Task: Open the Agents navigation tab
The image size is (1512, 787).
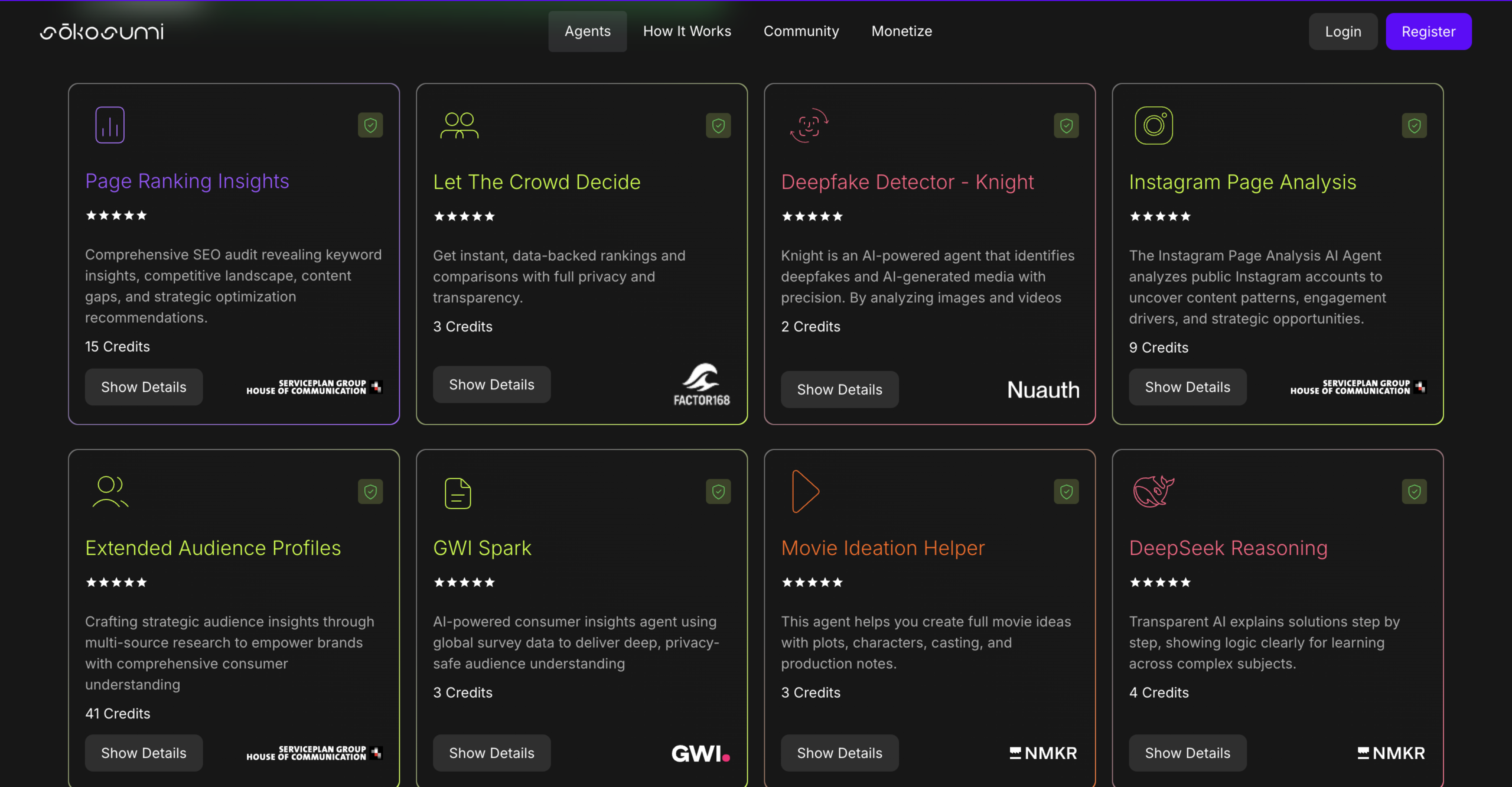Action: click(x=587, y=31)
